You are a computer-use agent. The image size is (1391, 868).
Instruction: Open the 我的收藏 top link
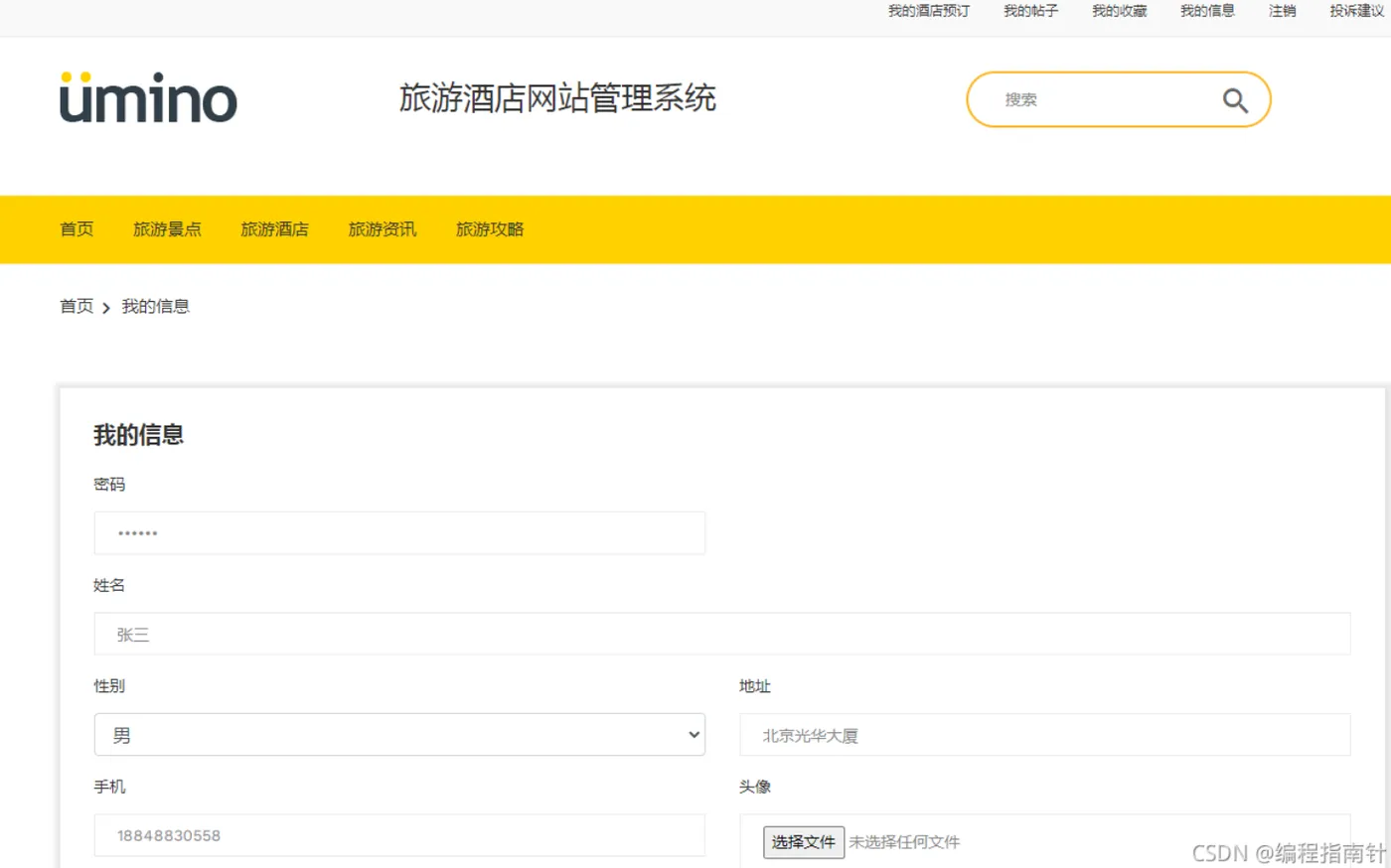click(x=1119, y=11)
